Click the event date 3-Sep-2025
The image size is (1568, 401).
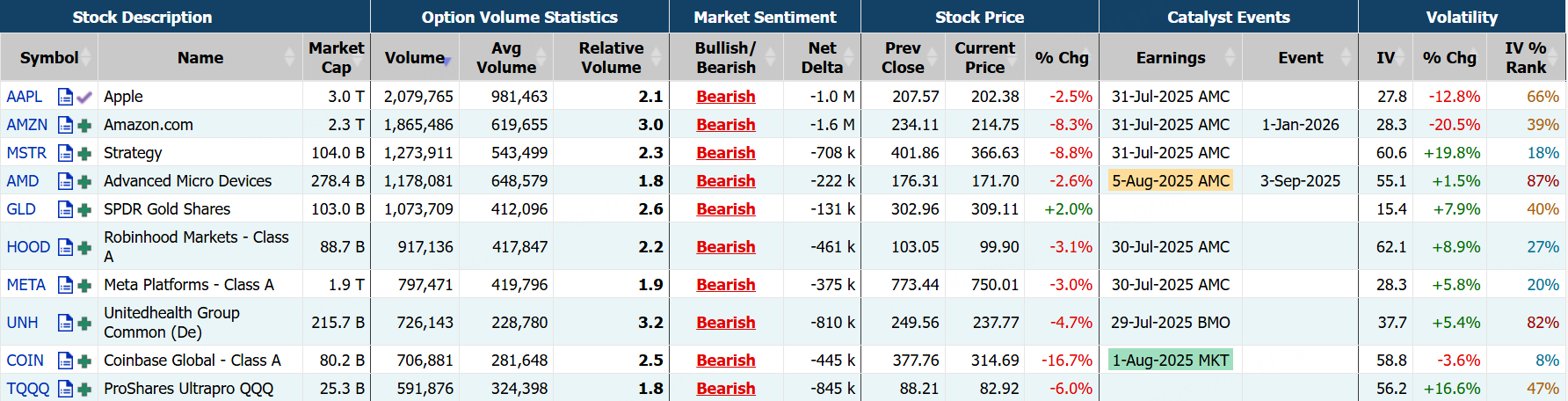1301,181
